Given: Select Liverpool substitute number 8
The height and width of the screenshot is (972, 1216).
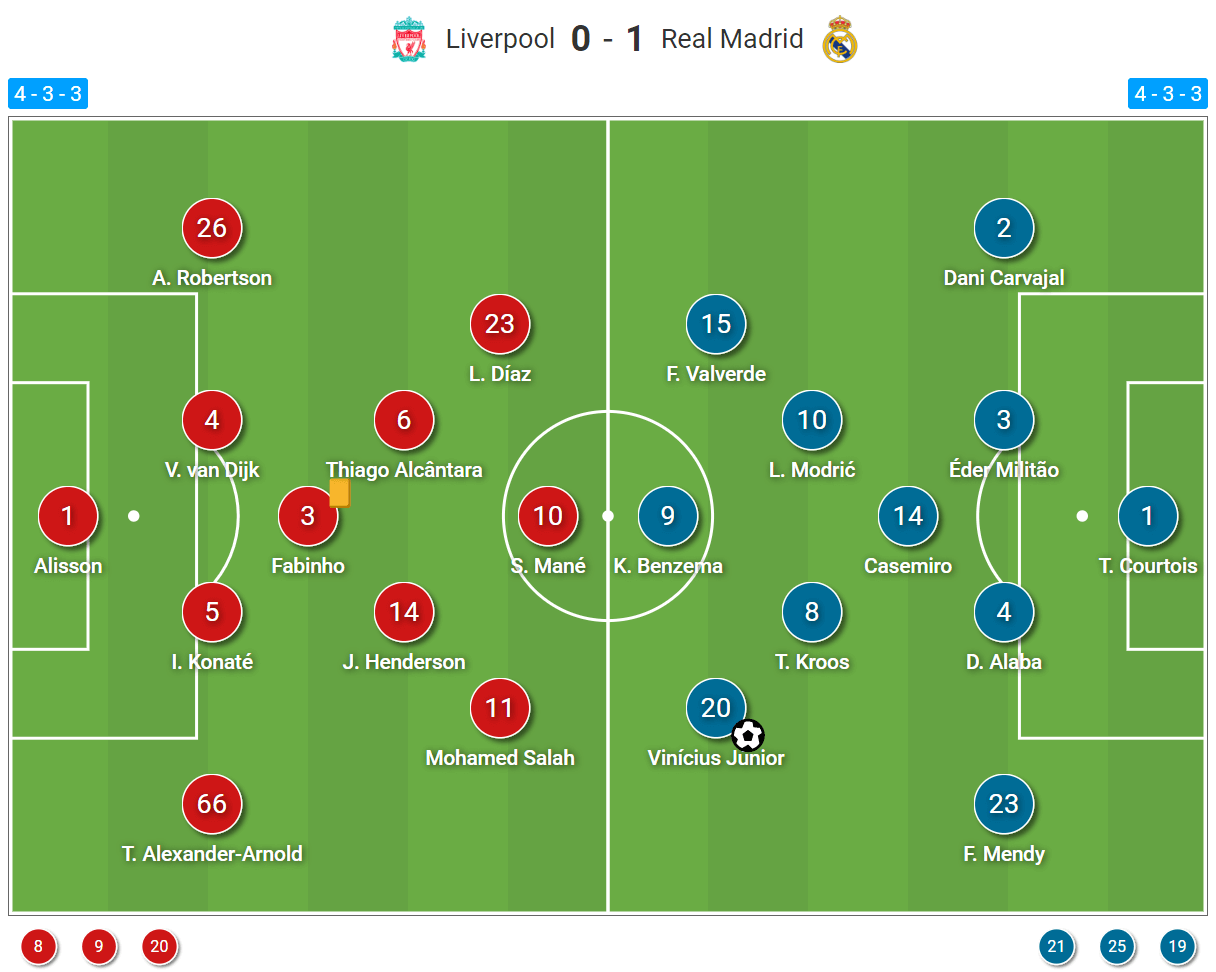Looking at the screenshot, I should [39, 945].
